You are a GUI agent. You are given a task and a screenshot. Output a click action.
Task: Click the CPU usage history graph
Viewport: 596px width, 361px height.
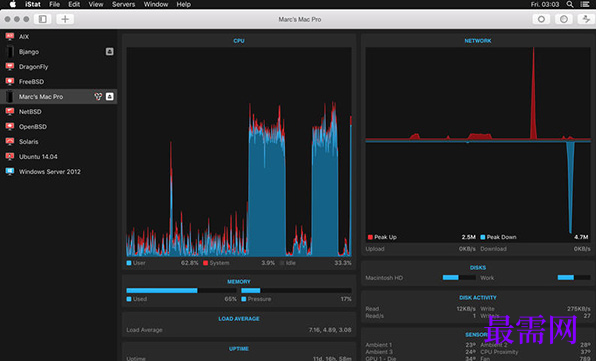click(x=239, y=152)
